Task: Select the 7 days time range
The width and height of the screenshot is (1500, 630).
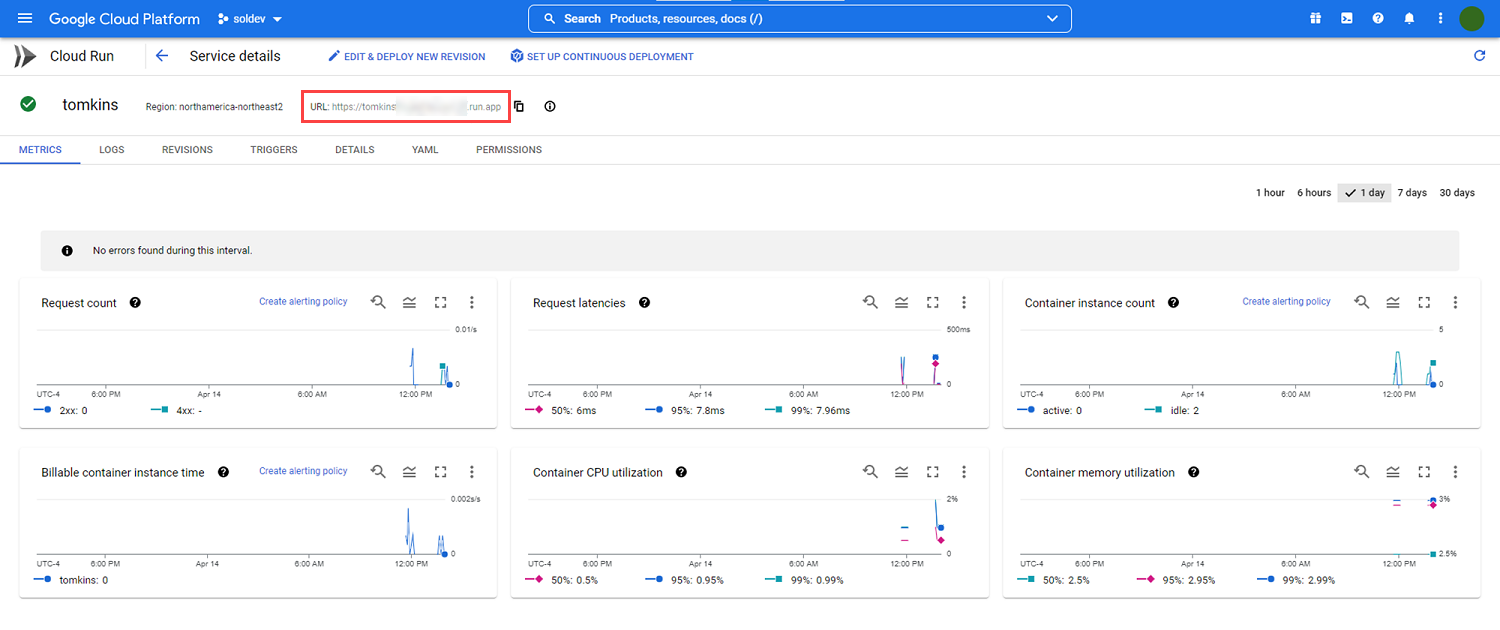Action: (1411, 193)
